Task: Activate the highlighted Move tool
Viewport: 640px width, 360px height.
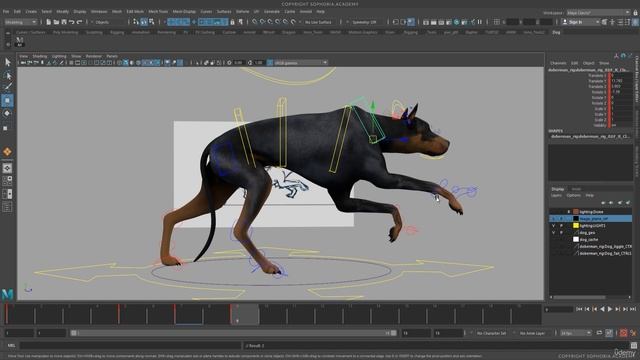Action: coord(7,100)
